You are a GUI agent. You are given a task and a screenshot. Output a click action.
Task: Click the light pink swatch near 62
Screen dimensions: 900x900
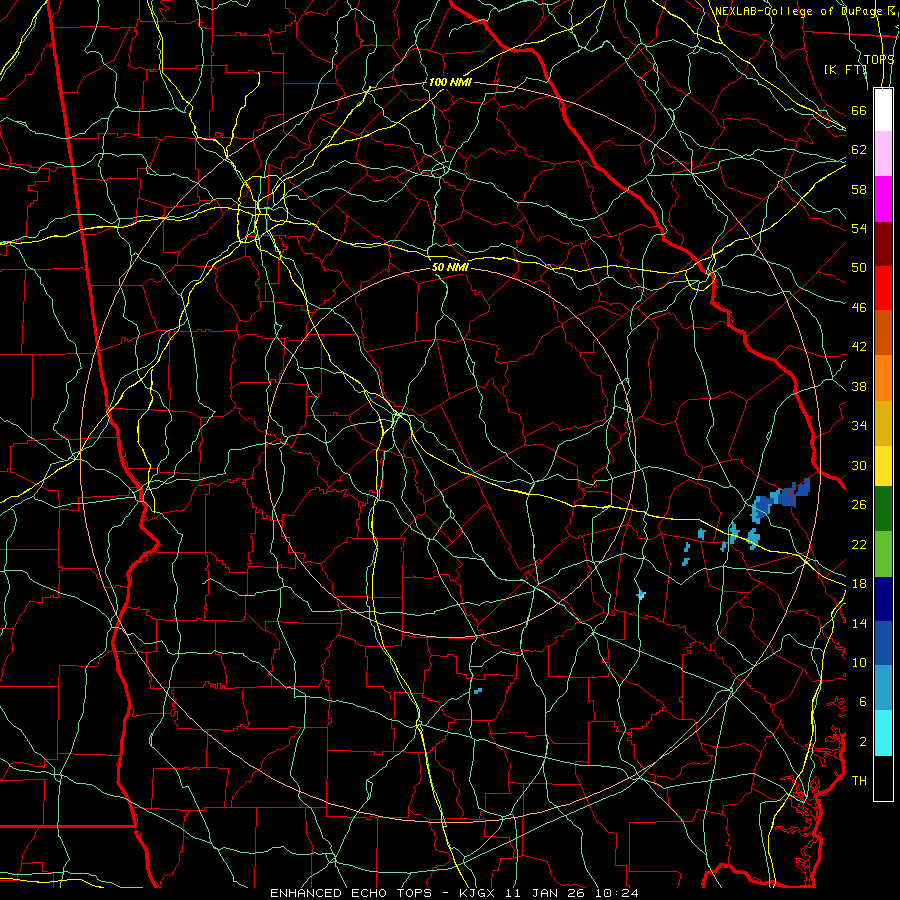pyautogui.click(x=883, y=154)
